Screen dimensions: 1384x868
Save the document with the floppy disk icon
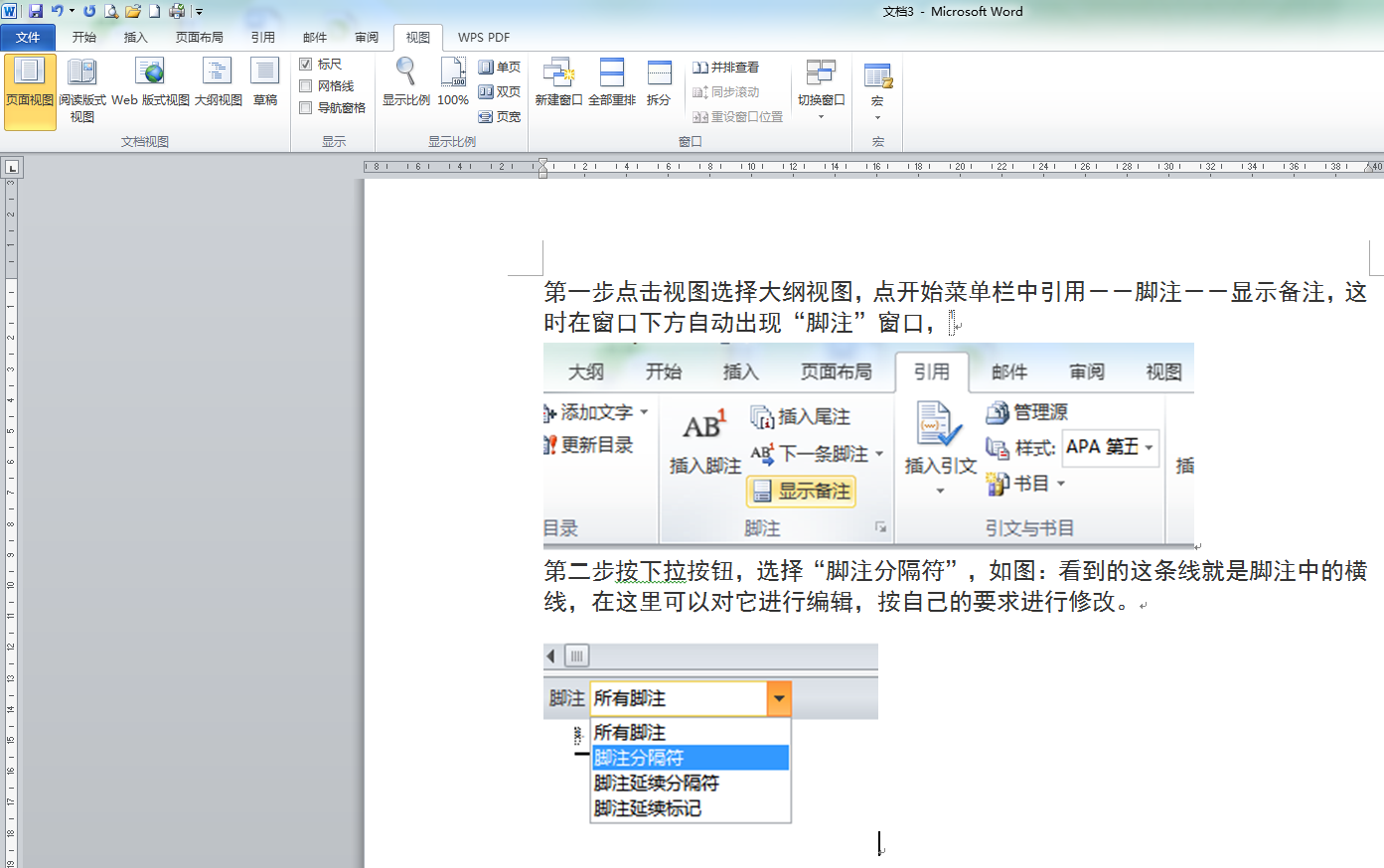click(x=36, y=11)
